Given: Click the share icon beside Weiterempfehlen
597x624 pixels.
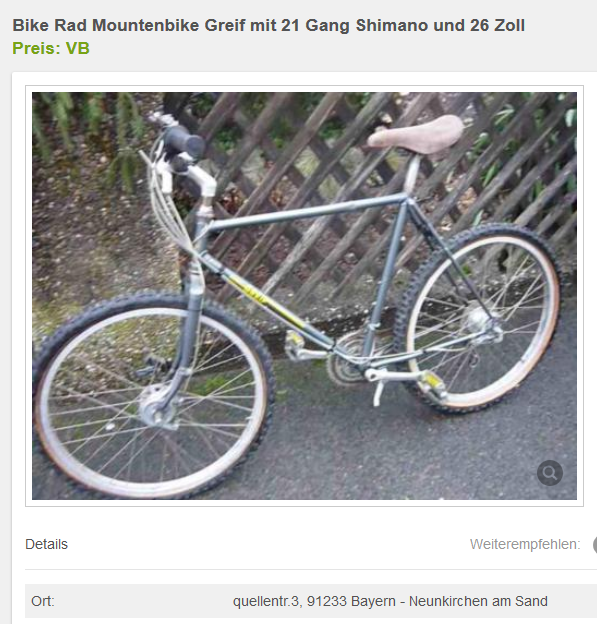Looking at the screenshot, I should (x=595, y=545).
